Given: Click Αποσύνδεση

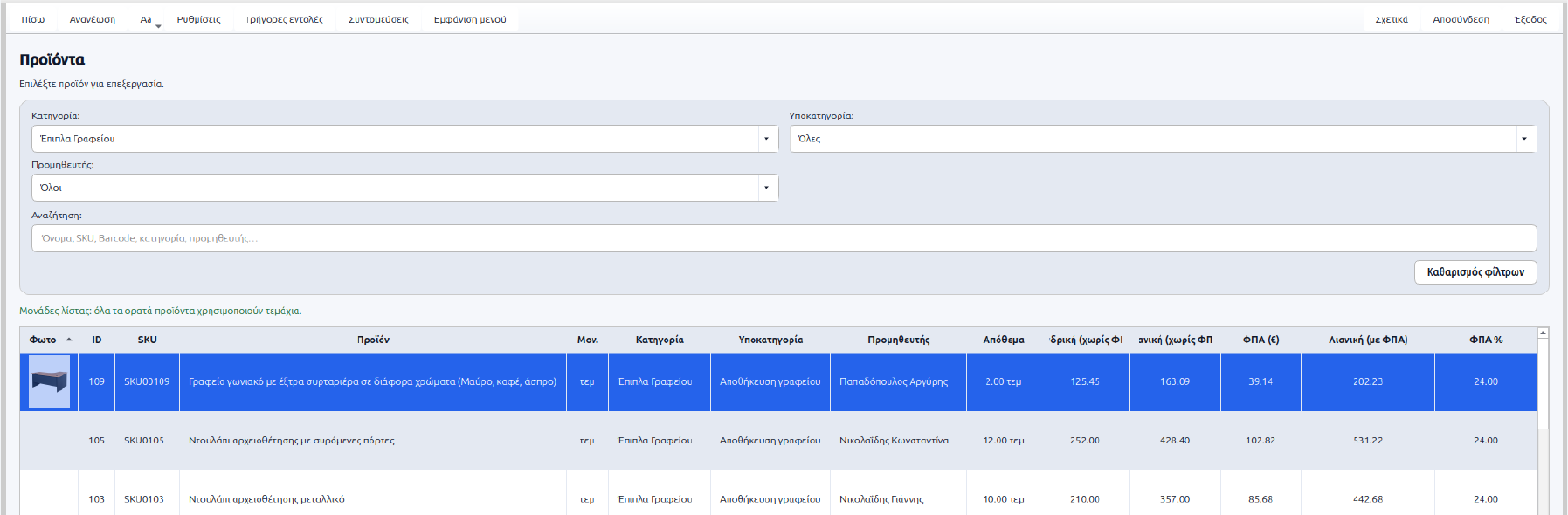Looking at the screenshot, I should click(1461, 19).
